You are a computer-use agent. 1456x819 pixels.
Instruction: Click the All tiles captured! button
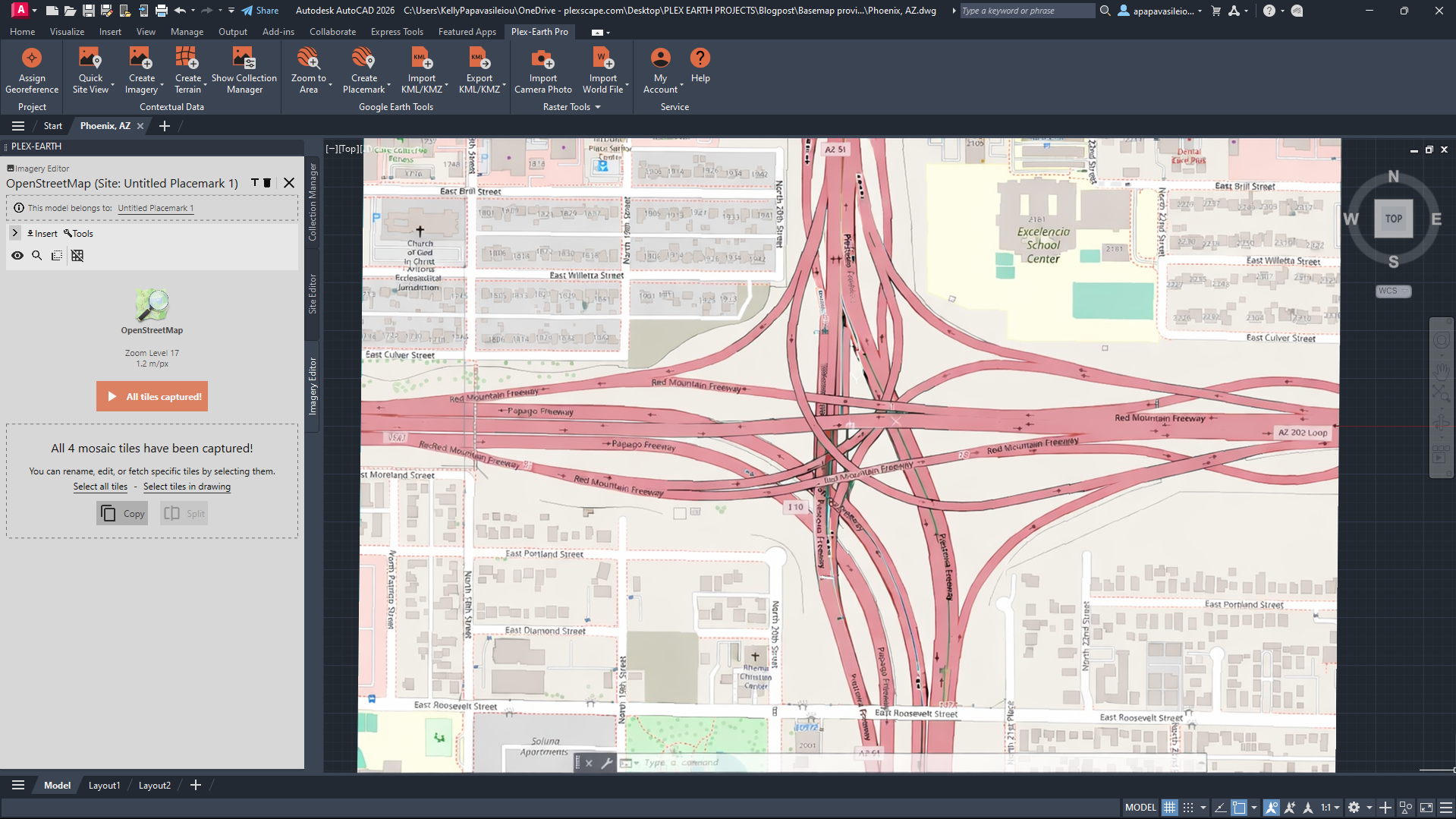[152, 396]
